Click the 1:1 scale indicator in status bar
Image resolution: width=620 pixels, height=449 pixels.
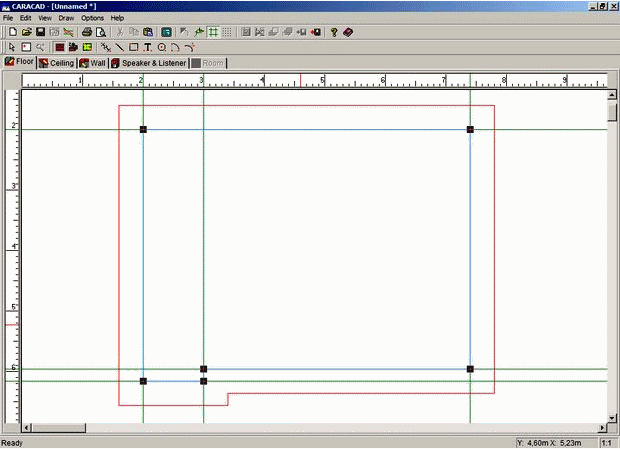coord(607,443)
